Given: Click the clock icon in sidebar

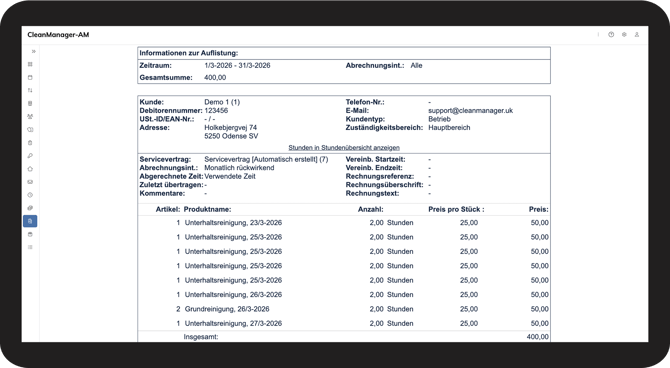Looking at the screenshot, I should 30,195.
